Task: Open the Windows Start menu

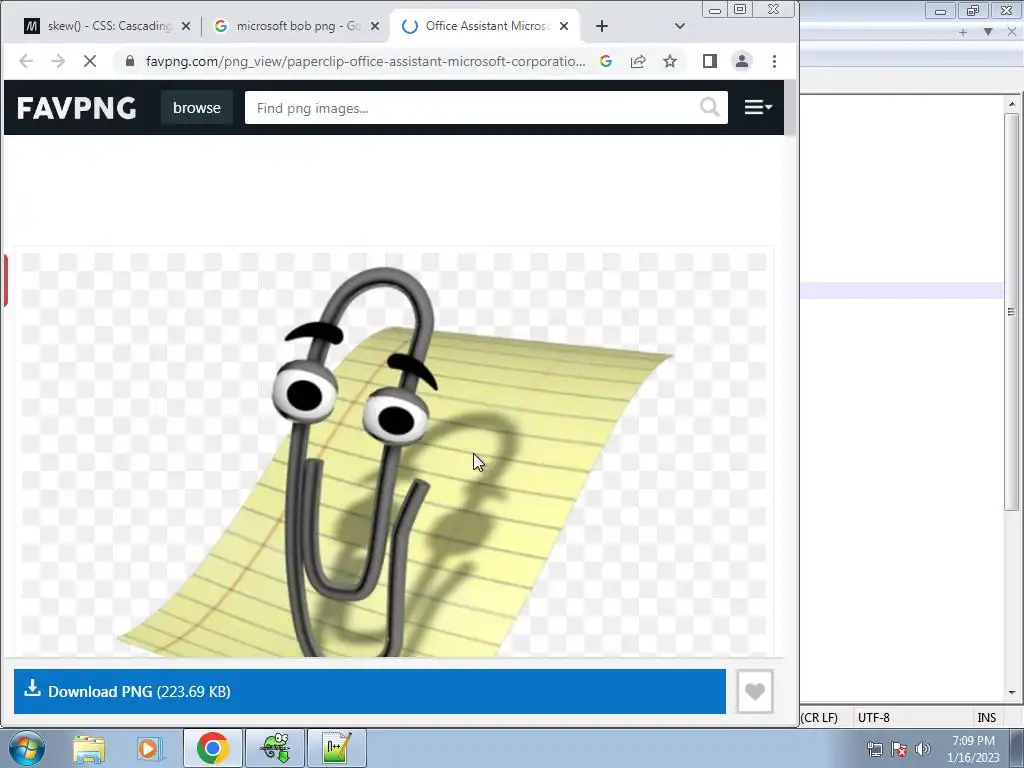Action: 27,748
